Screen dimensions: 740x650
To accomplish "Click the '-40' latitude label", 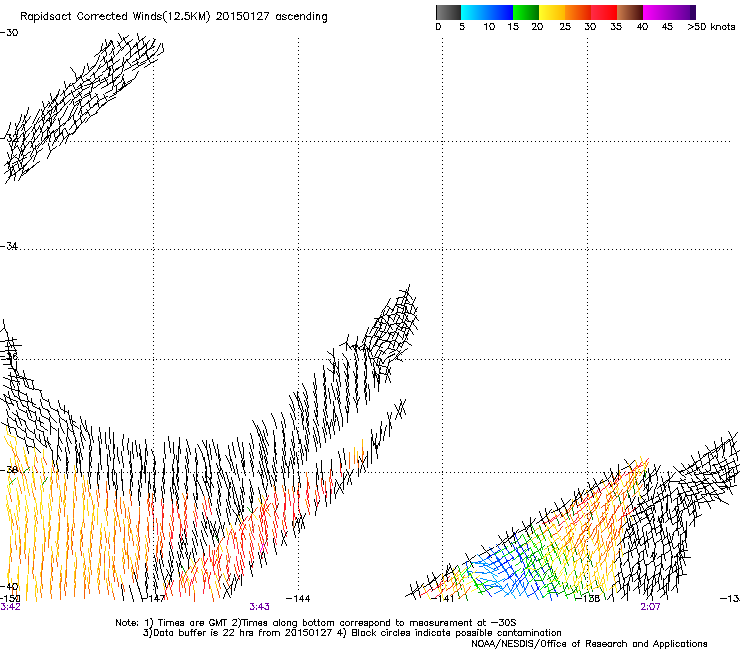I will tap(9, 587).
